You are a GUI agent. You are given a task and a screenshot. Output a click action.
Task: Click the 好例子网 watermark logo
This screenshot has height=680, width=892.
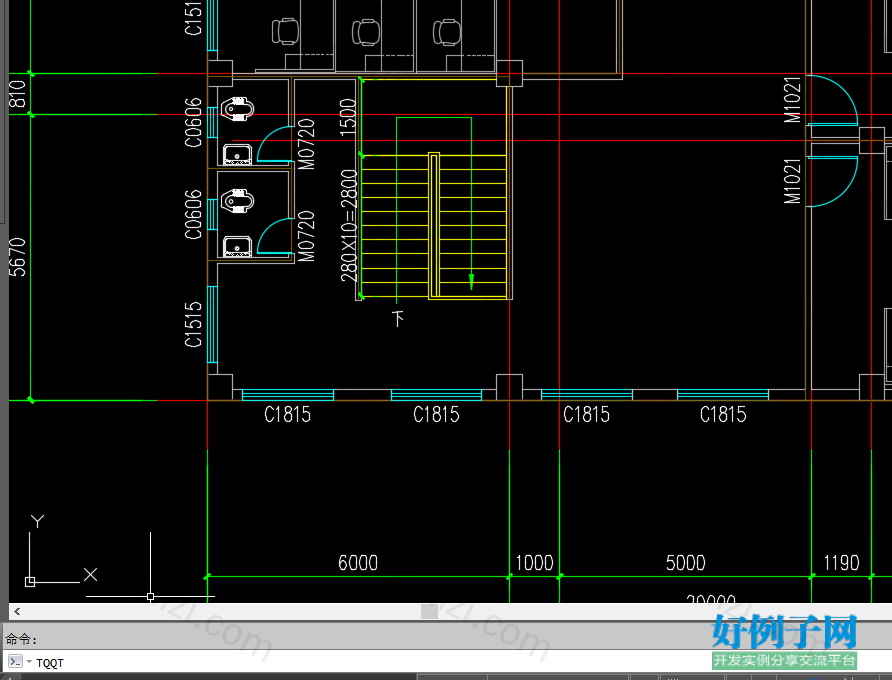784,632
